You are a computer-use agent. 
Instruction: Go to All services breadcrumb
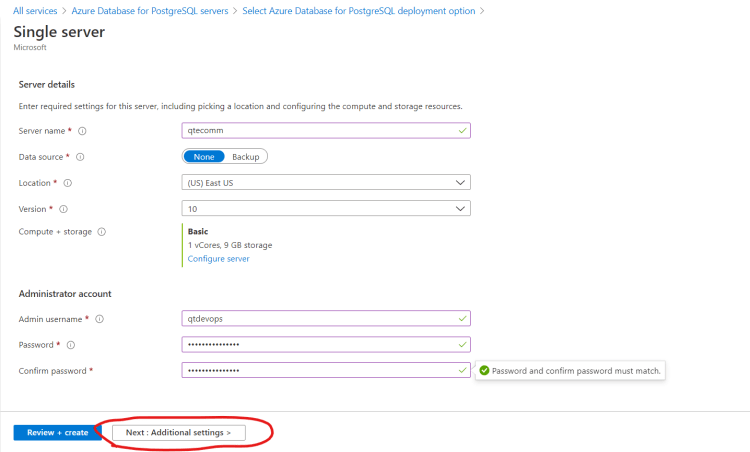35,11
